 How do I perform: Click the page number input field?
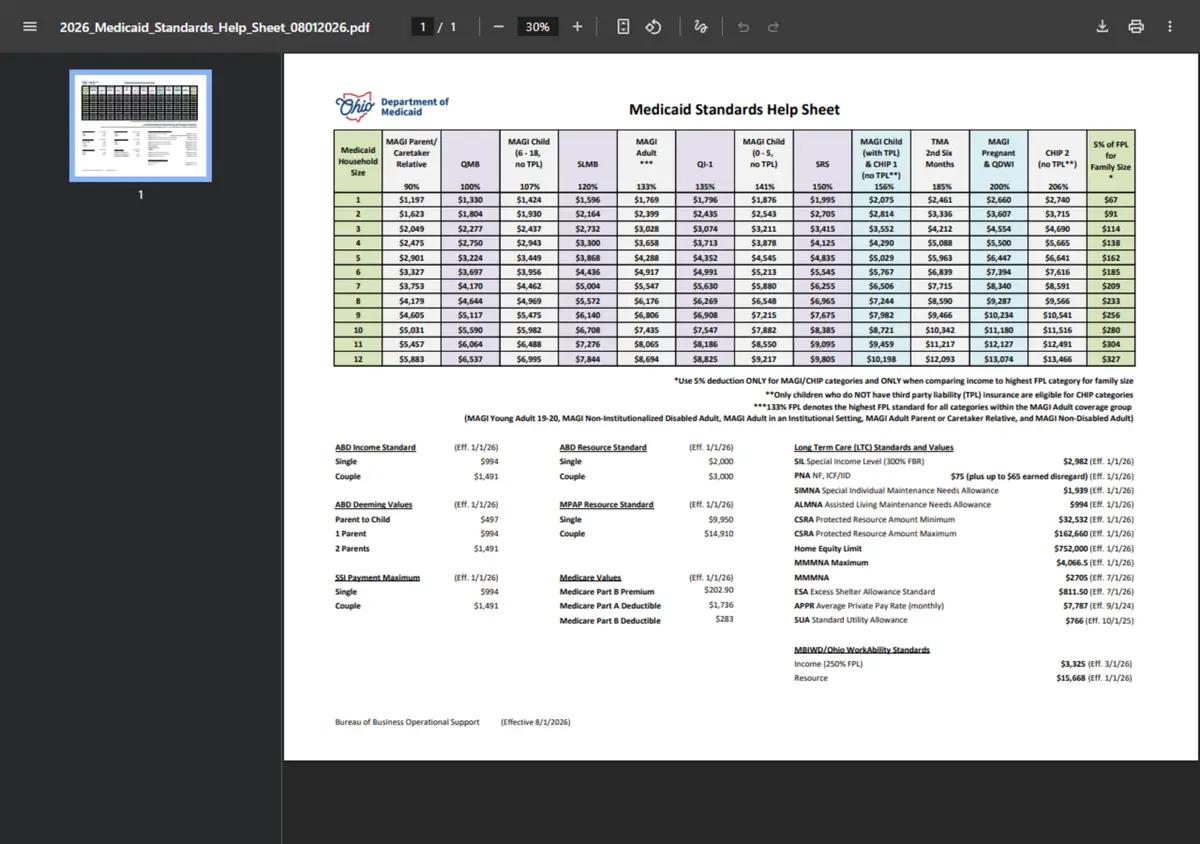(x=423, y=27)
